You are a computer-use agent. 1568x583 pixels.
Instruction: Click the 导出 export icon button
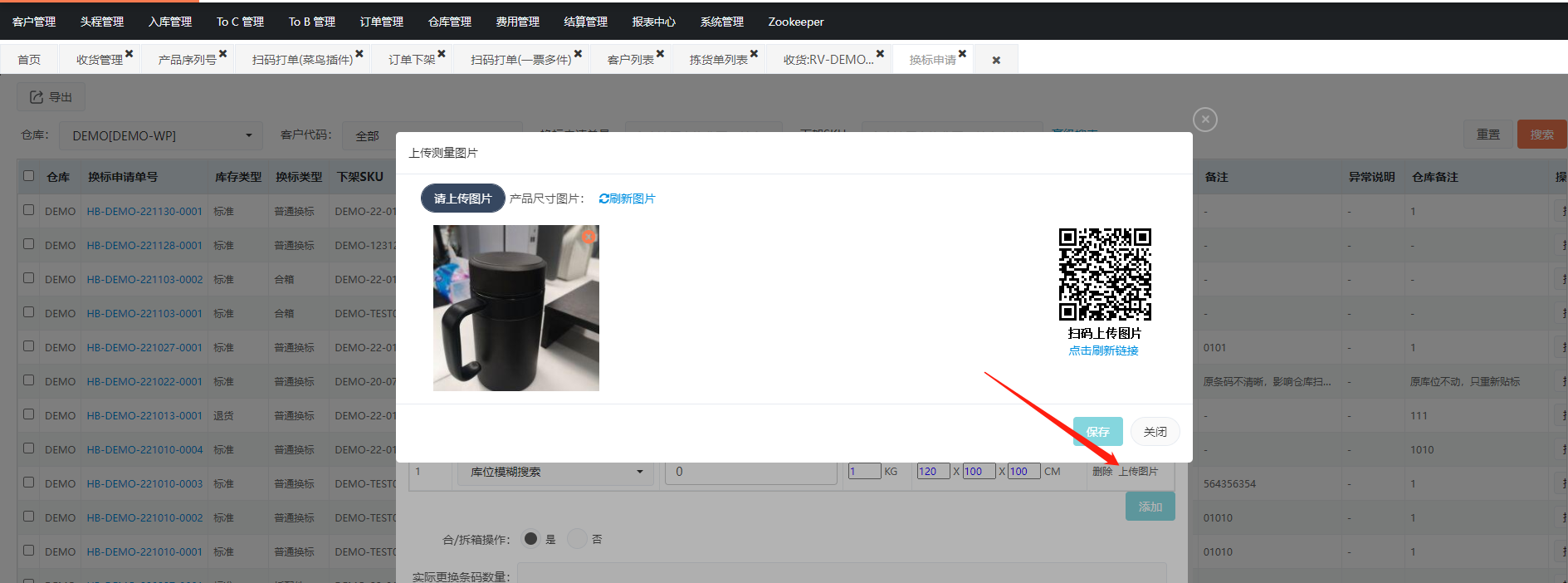tap(51, 97)
